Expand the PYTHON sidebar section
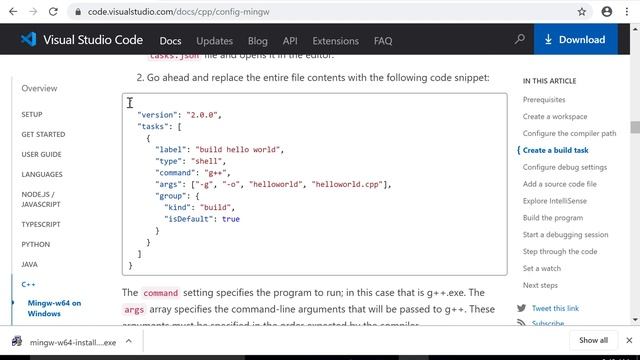The image size is (640, 360). [x=36, y=244]
